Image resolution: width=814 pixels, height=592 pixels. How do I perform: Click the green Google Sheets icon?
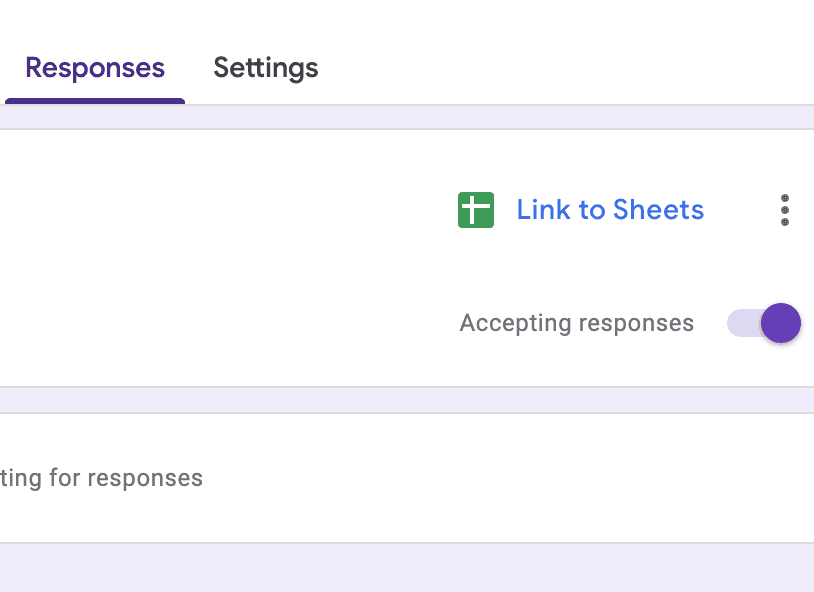coord(476,210)
